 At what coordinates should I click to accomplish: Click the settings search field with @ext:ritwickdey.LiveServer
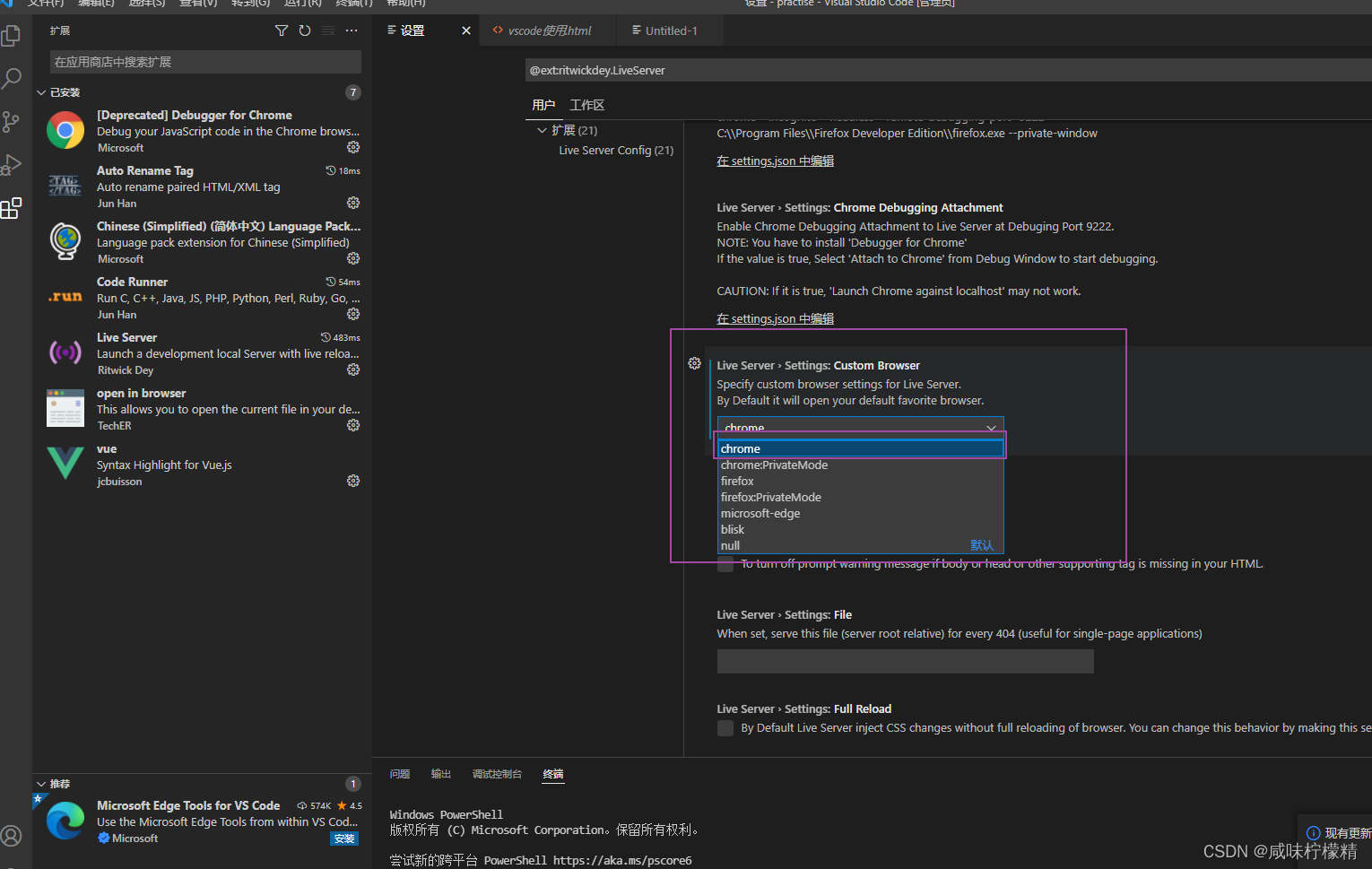(948, 70)
